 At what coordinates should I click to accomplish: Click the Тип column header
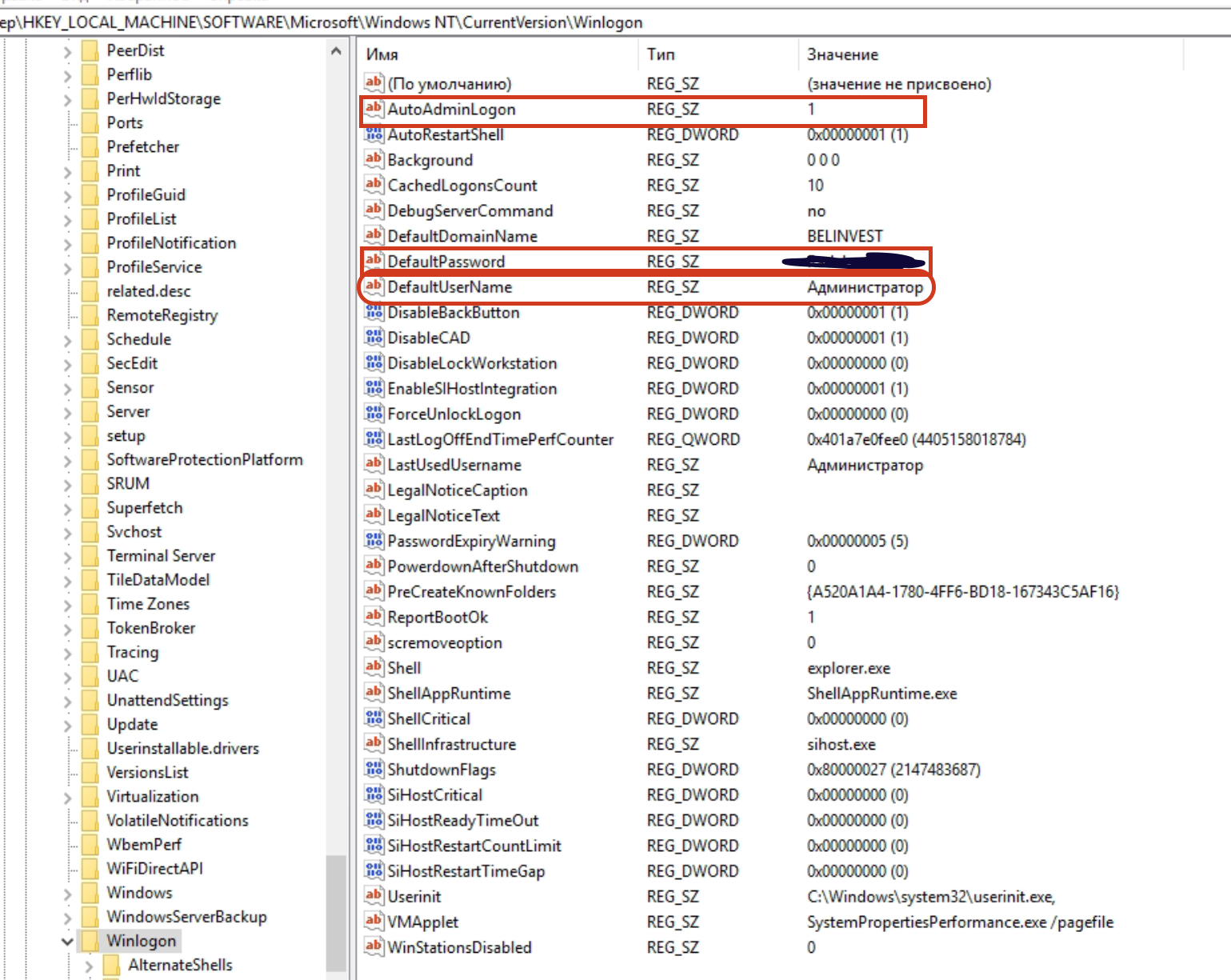pyautogui.click(x=661, y=54)
